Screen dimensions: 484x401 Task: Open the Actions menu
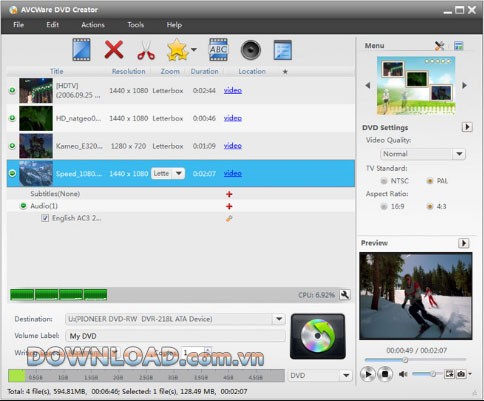point(93,25)
